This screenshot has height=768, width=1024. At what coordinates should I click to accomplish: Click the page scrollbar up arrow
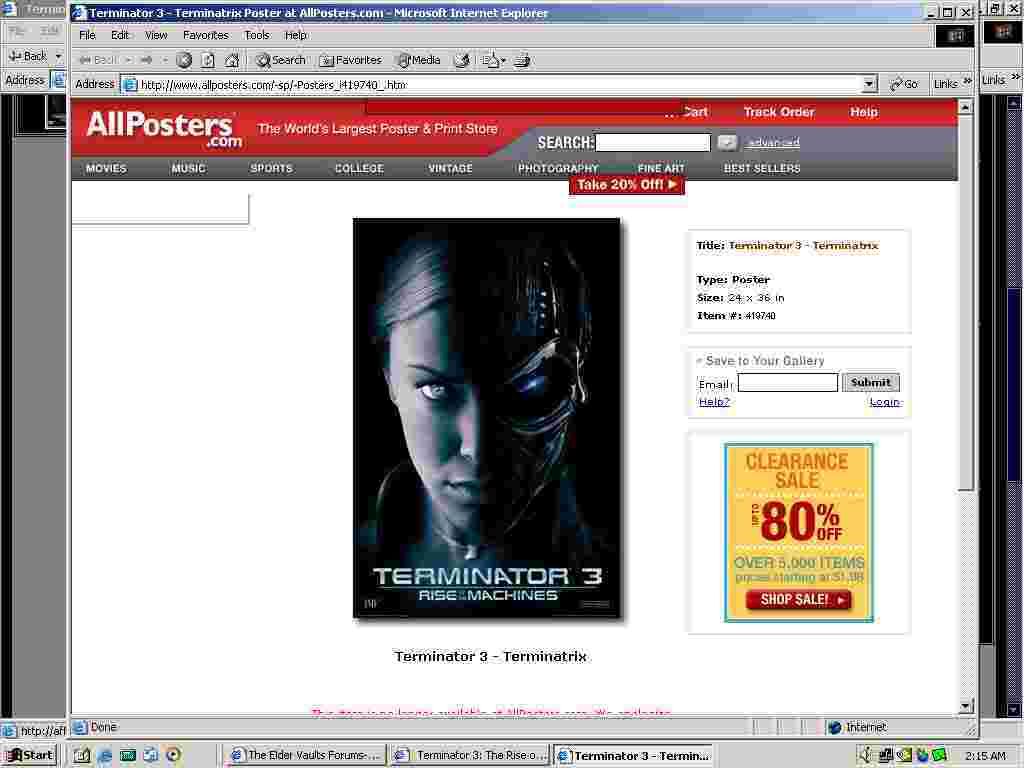966,107
